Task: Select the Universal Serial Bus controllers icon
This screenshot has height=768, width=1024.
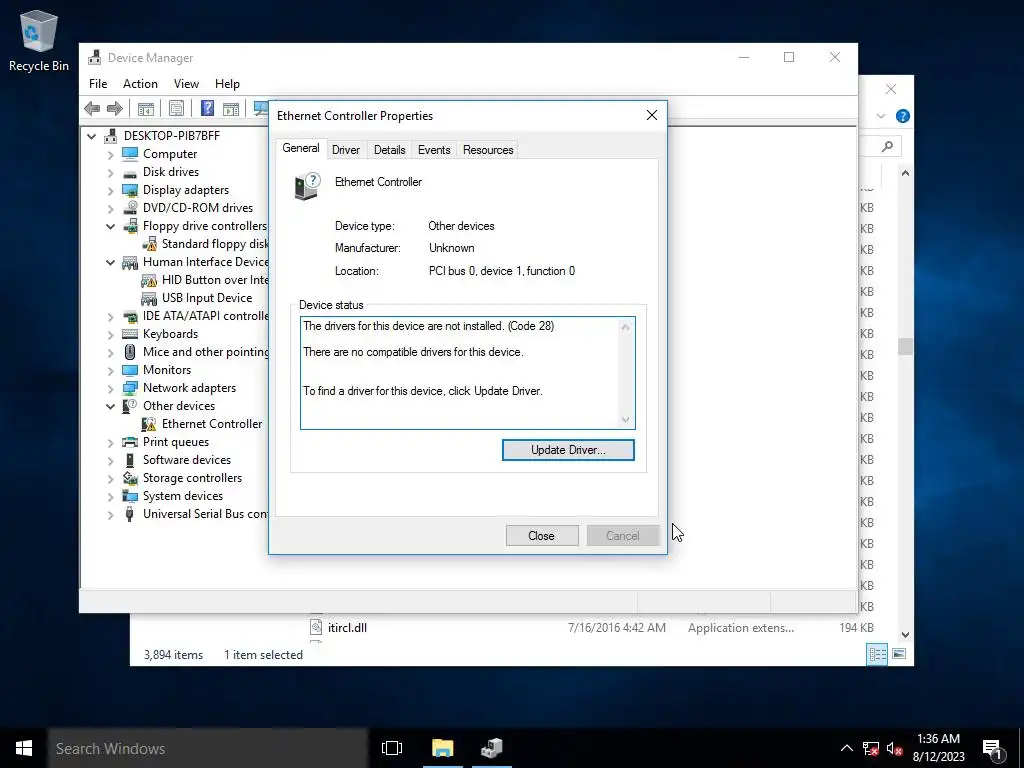Action: tap(130, 514)
